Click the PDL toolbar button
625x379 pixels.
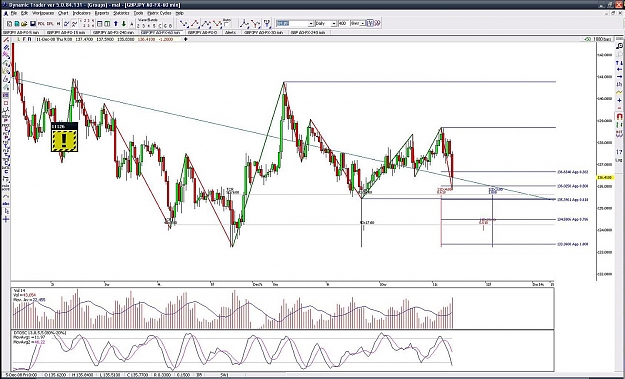(x=41, y=24)
